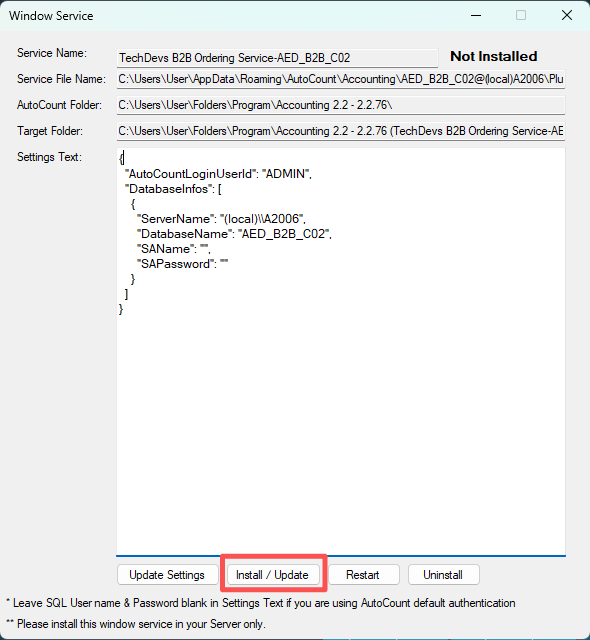This screenshot has height=640, width=590.
Task: Click the Not Installed status label
Action: [x=494, y=56]
